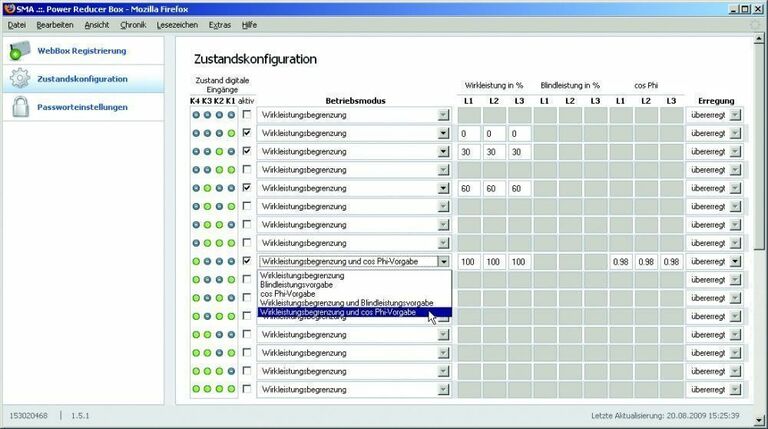Open the Extras menu
This screenshot has width=768, height=429.
coord(219,24)
